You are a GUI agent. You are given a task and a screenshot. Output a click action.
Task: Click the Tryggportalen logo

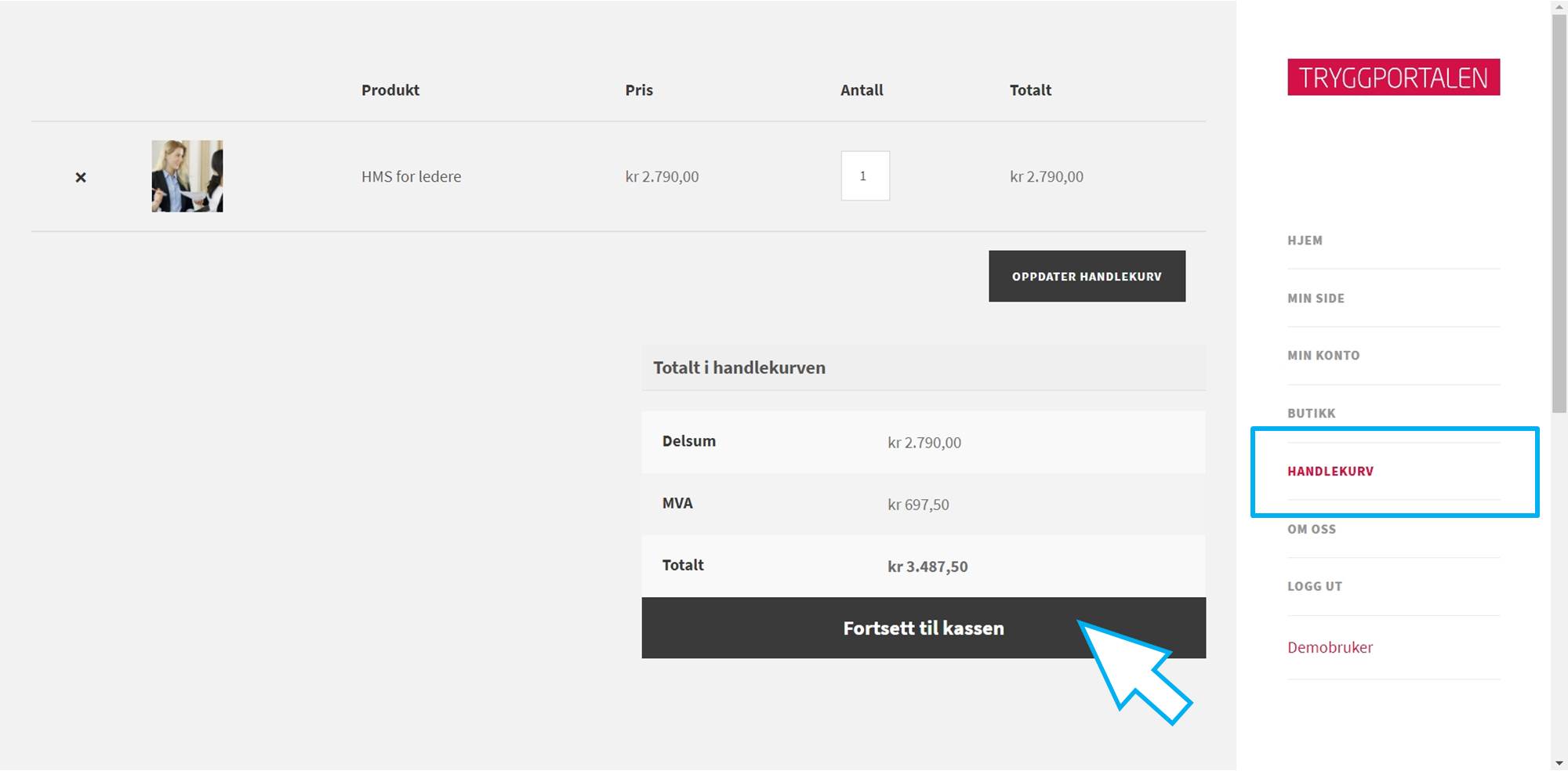click(x=1393, y=78)
